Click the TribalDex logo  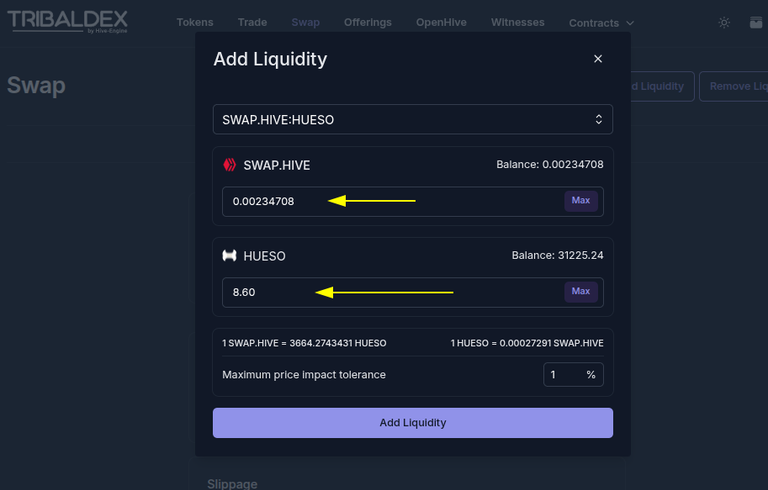(x=68, y=22)
